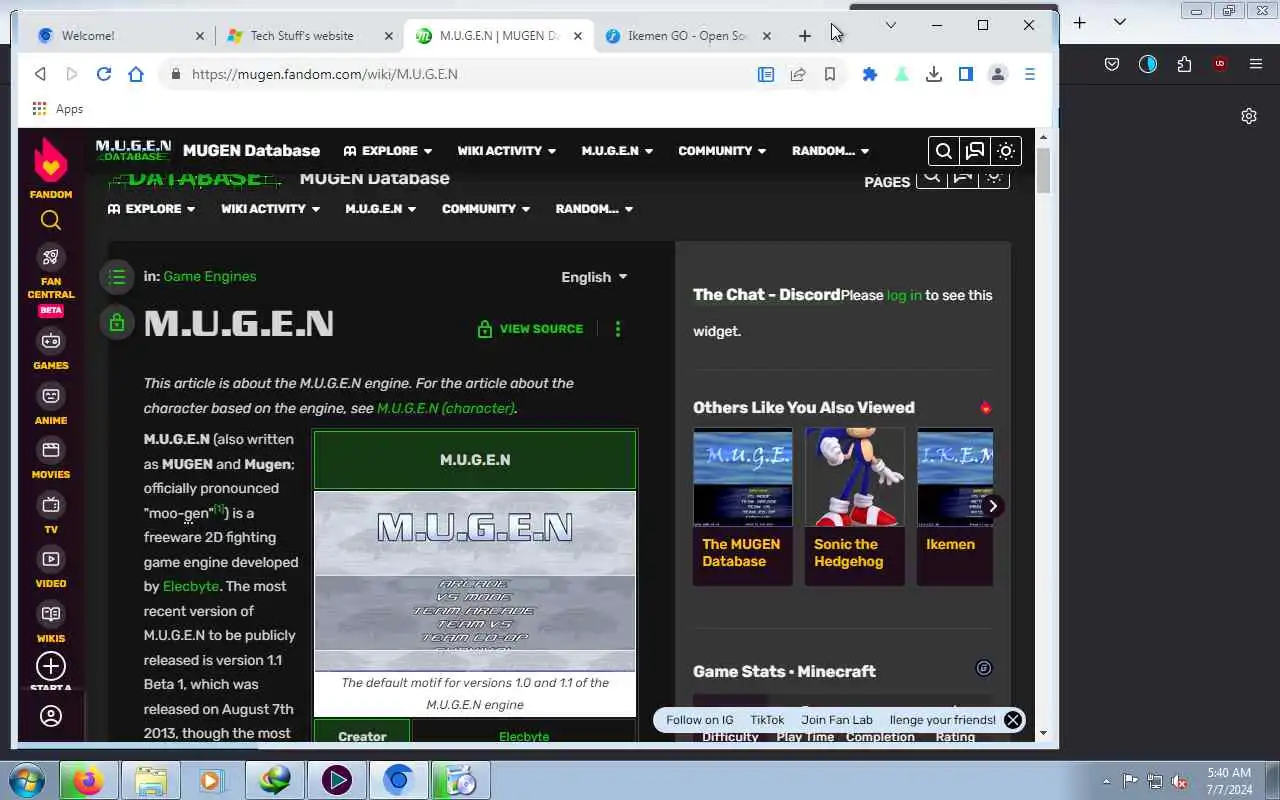Click the page vertical scrollbar thumb
This screenshot has height=800, width=1280.
coord(1043,170)
